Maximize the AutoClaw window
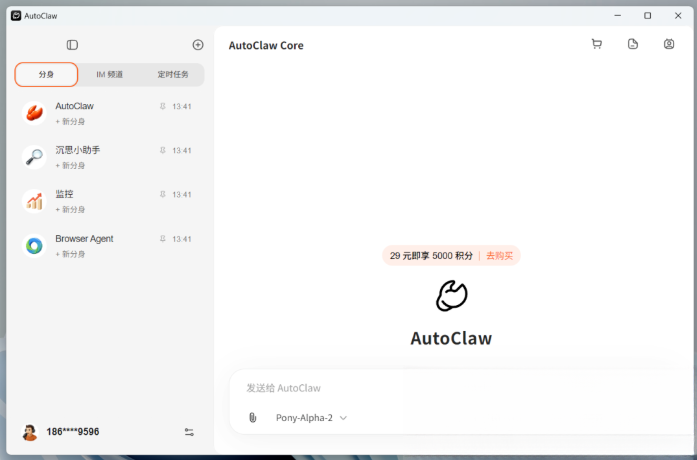The image size is (697, 460). click(x=647, y=16)
